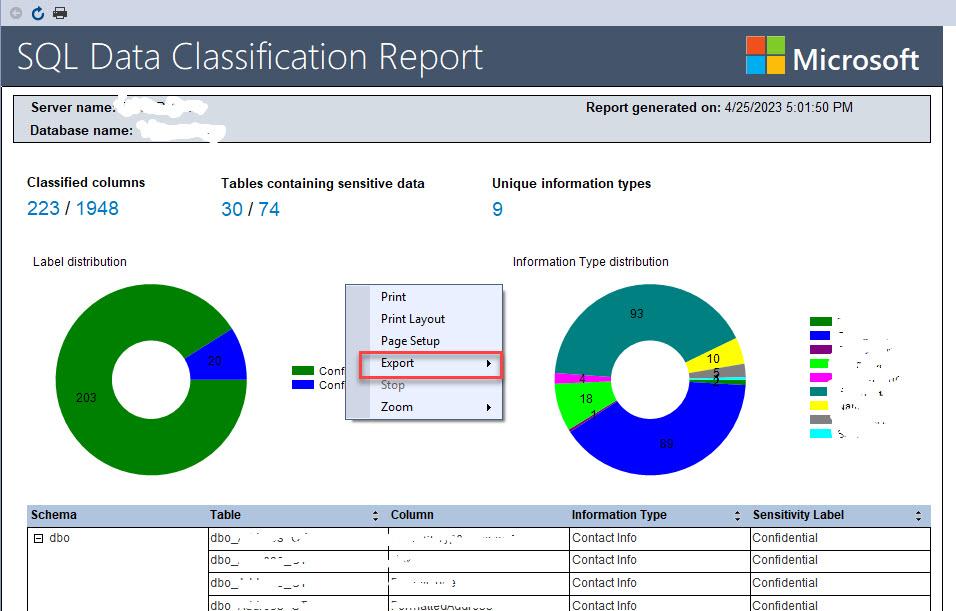Click the greyed-out Back arrow icon
This screenshot has width=956, height=611.
(16, 13)
